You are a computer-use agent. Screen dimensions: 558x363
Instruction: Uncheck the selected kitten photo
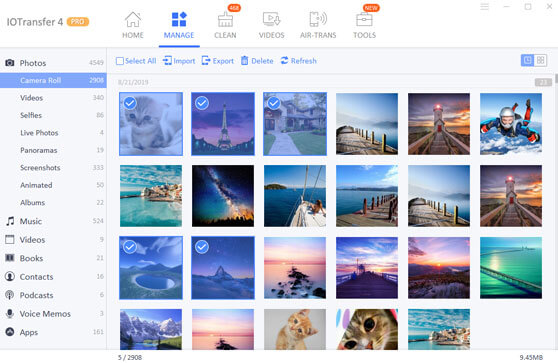click(130, 103)
